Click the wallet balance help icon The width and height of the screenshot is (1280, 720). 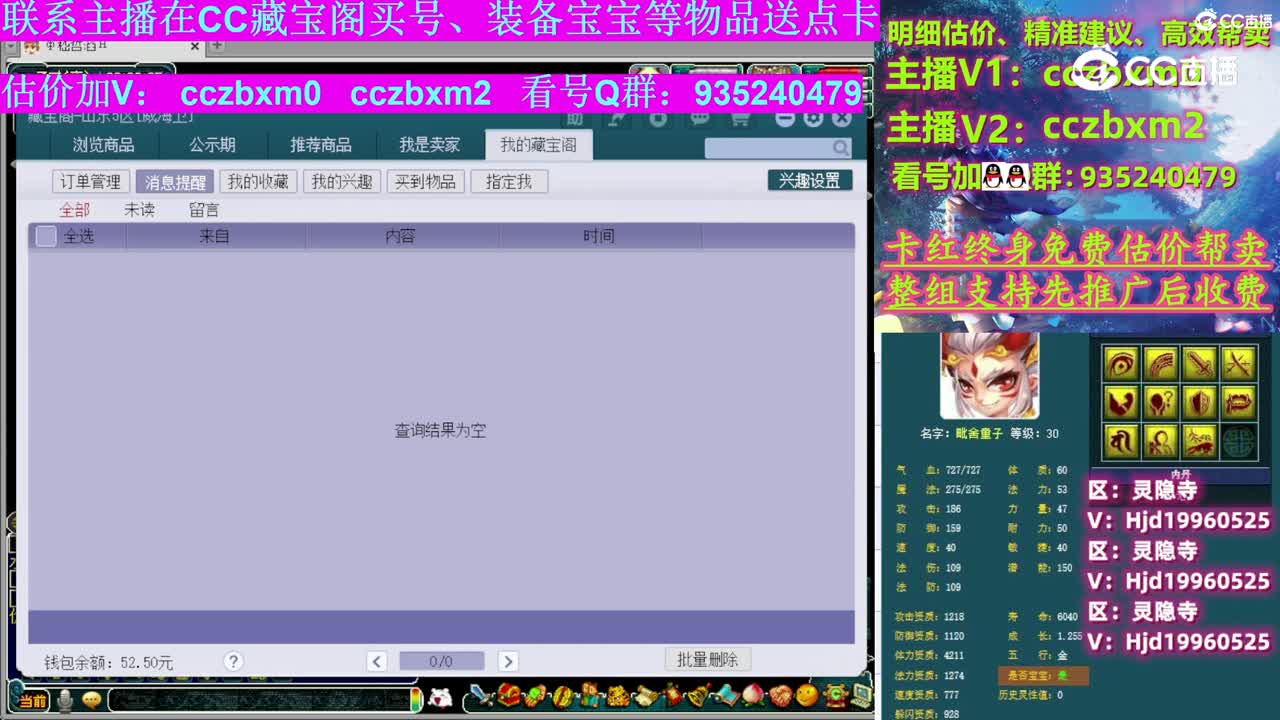(233, 661)
